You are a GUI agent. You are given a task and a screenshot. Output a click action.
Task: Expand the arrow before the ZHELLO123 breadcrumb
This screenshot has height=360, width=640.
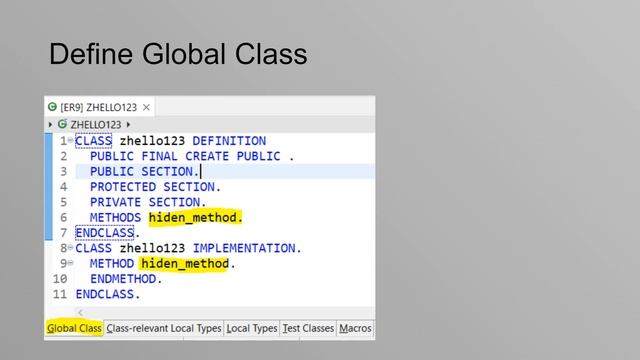[x=50, y=124]
